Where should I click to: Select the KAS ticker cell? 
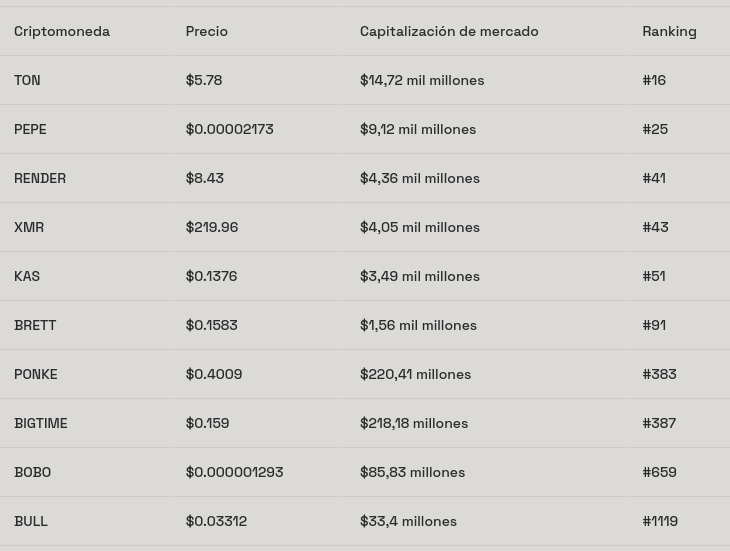pos(27,276)
